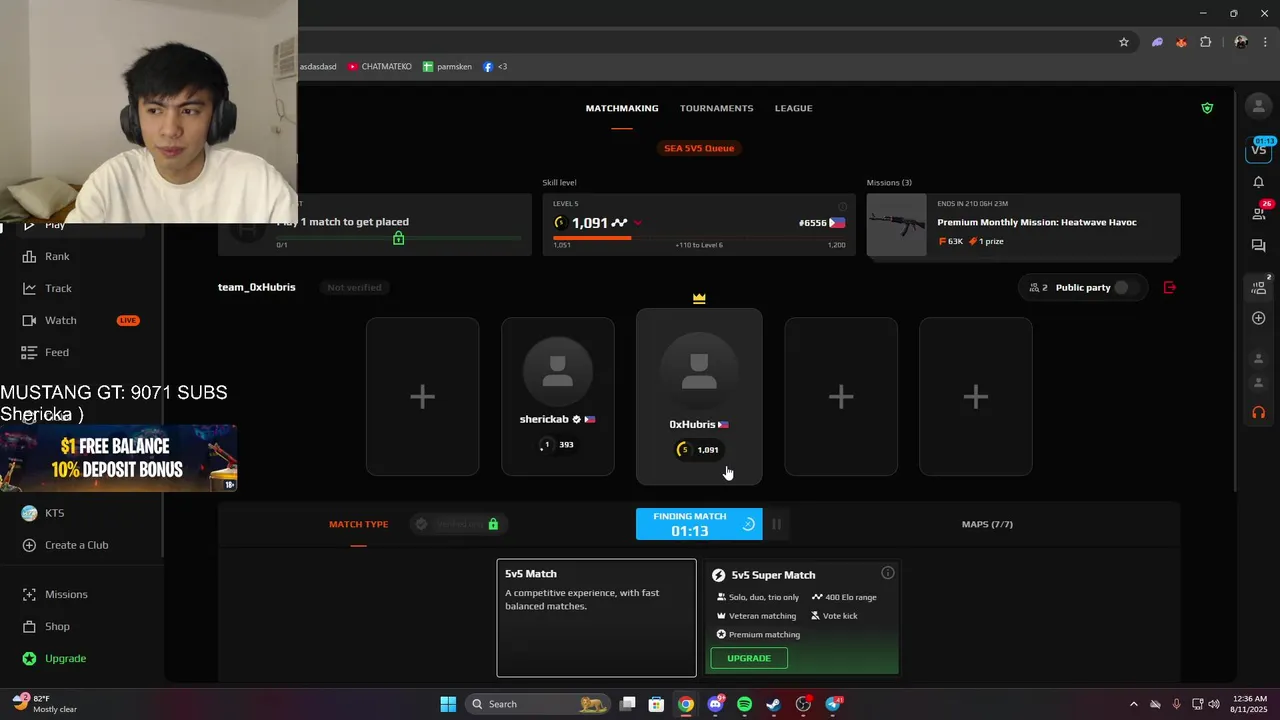The image size is (1280, 720).
Task: Click the empty leftmost party slot plus
Action: tap(422, 397)
